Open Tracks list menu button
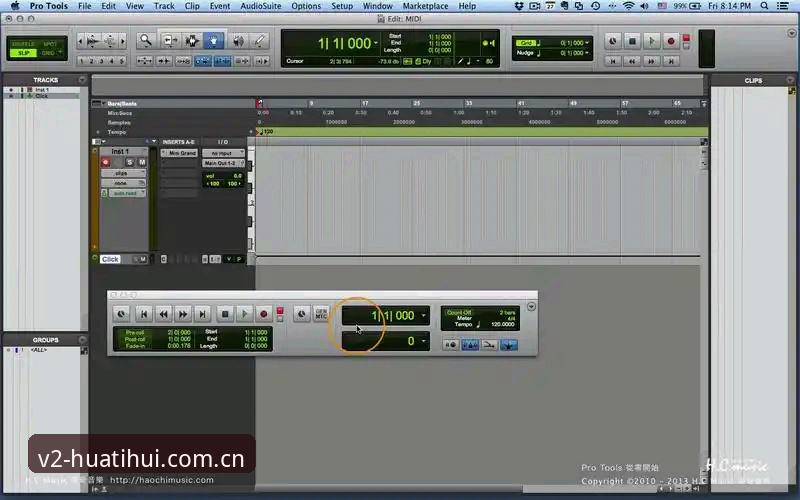Viewport: 800px width, 500px height. click(82, 80)
